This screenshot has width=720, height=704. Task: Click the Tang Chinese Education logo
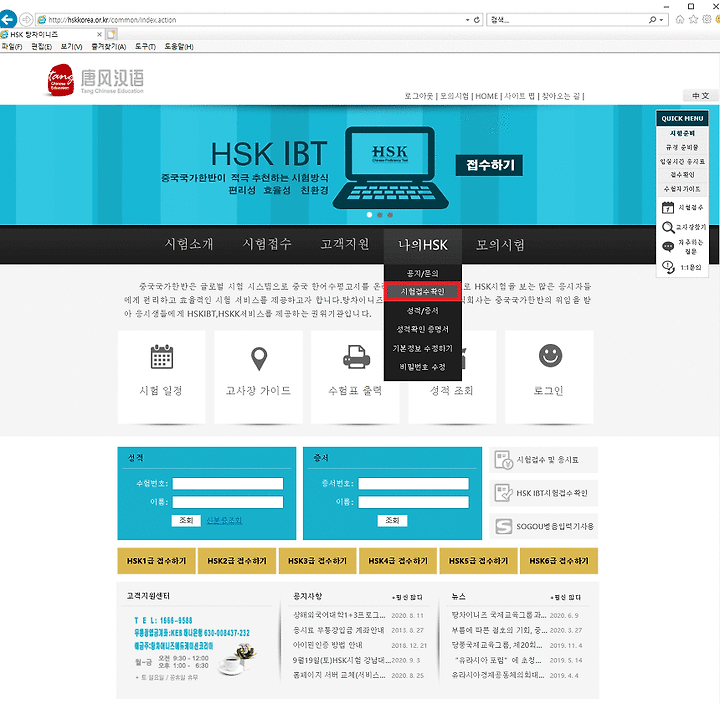click(96, 80)
